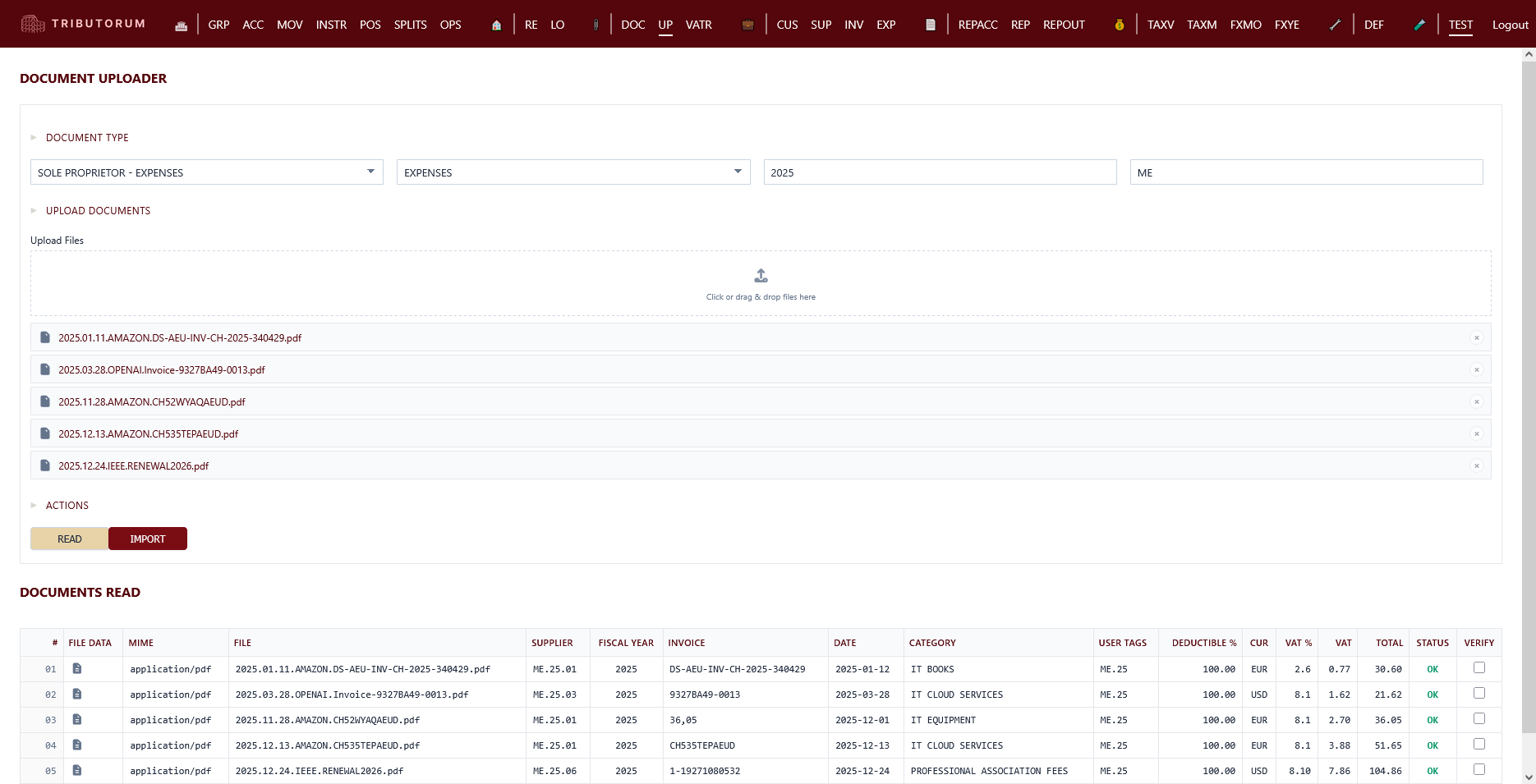Click the upload arrow icon in drop zone
The width and height of the screenshot is (1536, 784).
pyautogui.click(x=761, y=276)
